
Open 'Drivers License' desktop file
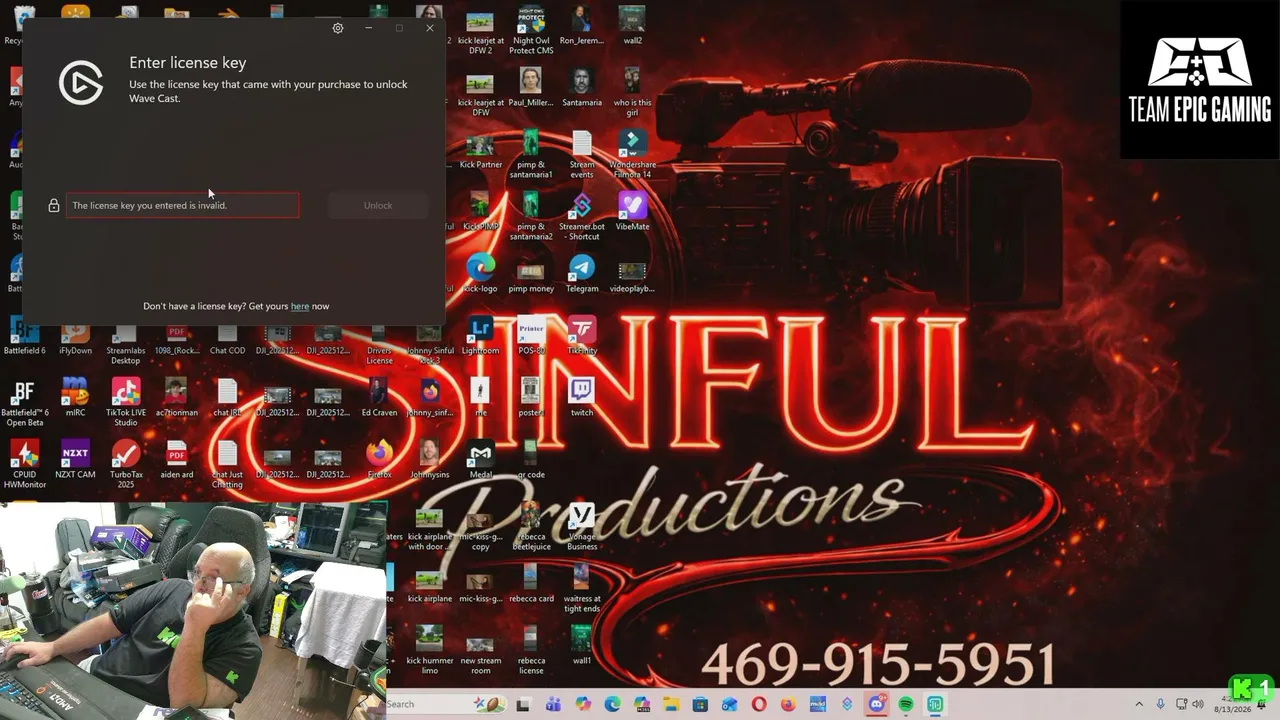click(x=379, y=345)
